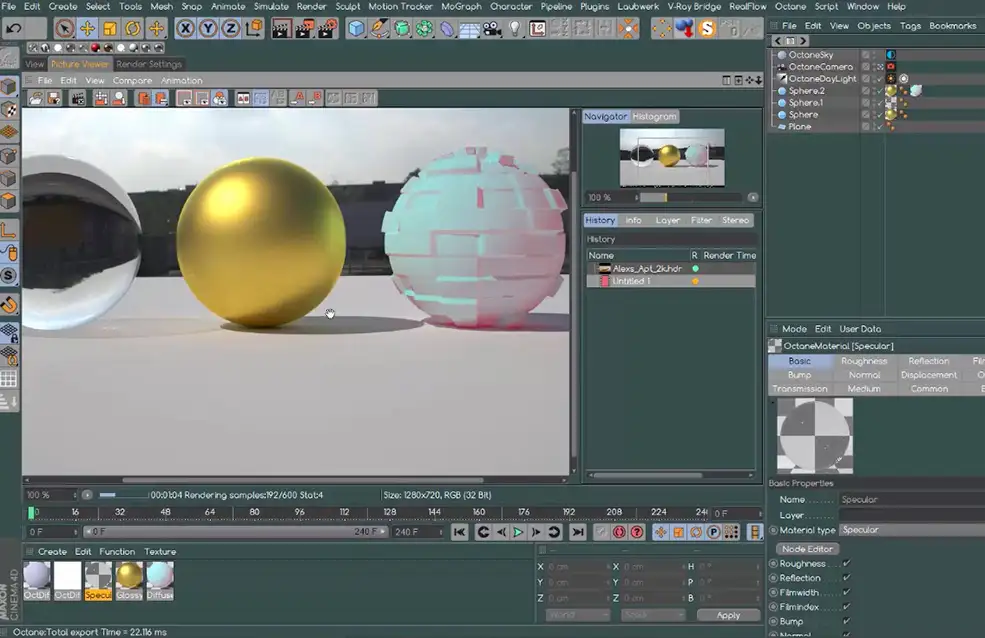
Task: Open Texture menu in material manager
Action: pyautogui.click(x=160, y=551)
